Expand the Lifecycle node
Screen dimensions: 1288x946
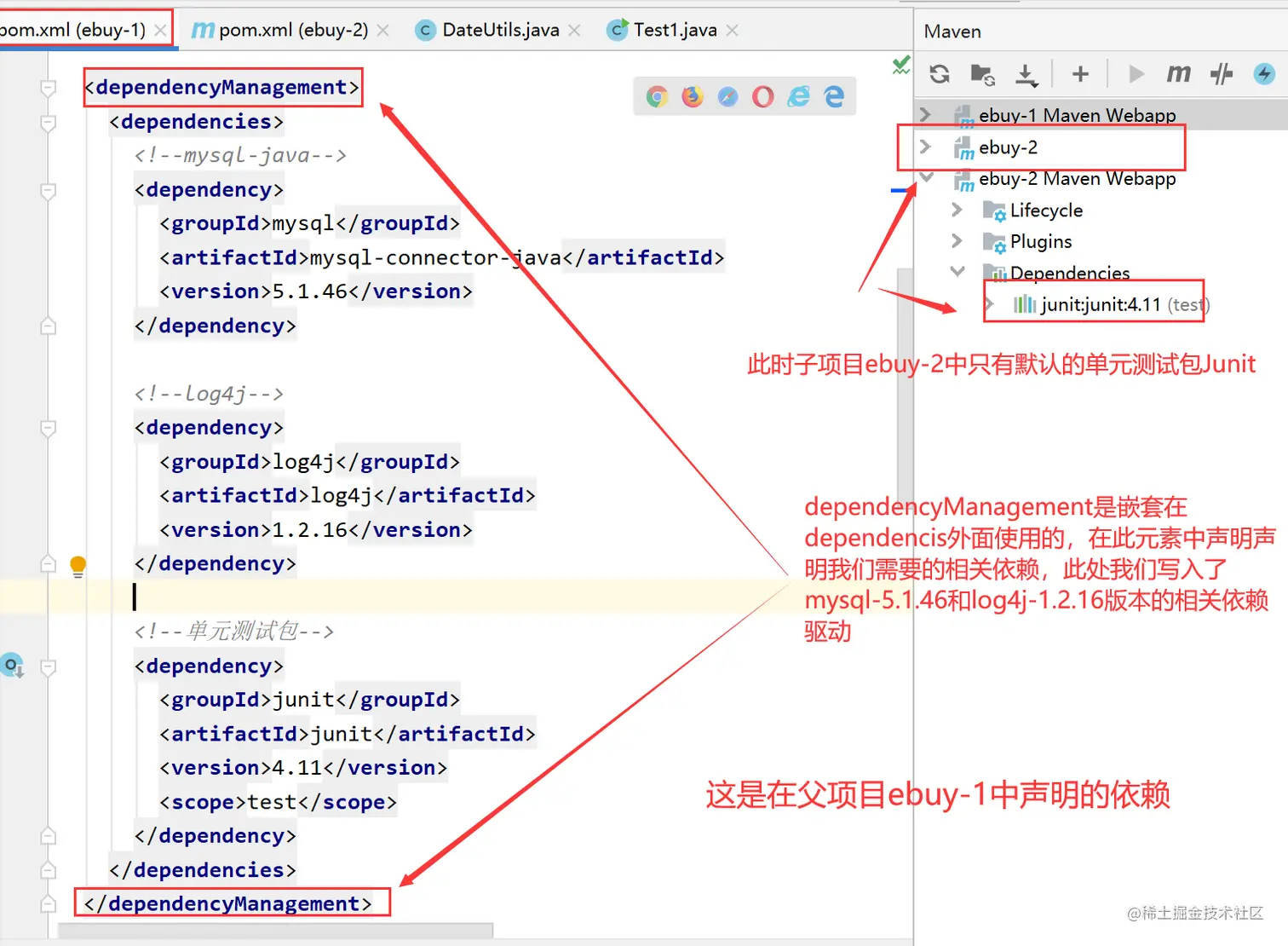pyautogui.click(x=957, y=210)
